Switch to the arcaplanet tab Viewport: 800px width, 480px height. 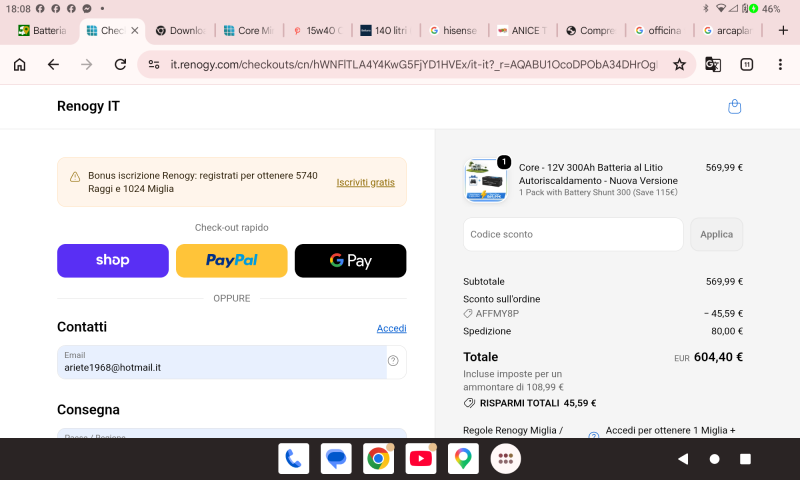pyautogui.click(x=727, y=31)
